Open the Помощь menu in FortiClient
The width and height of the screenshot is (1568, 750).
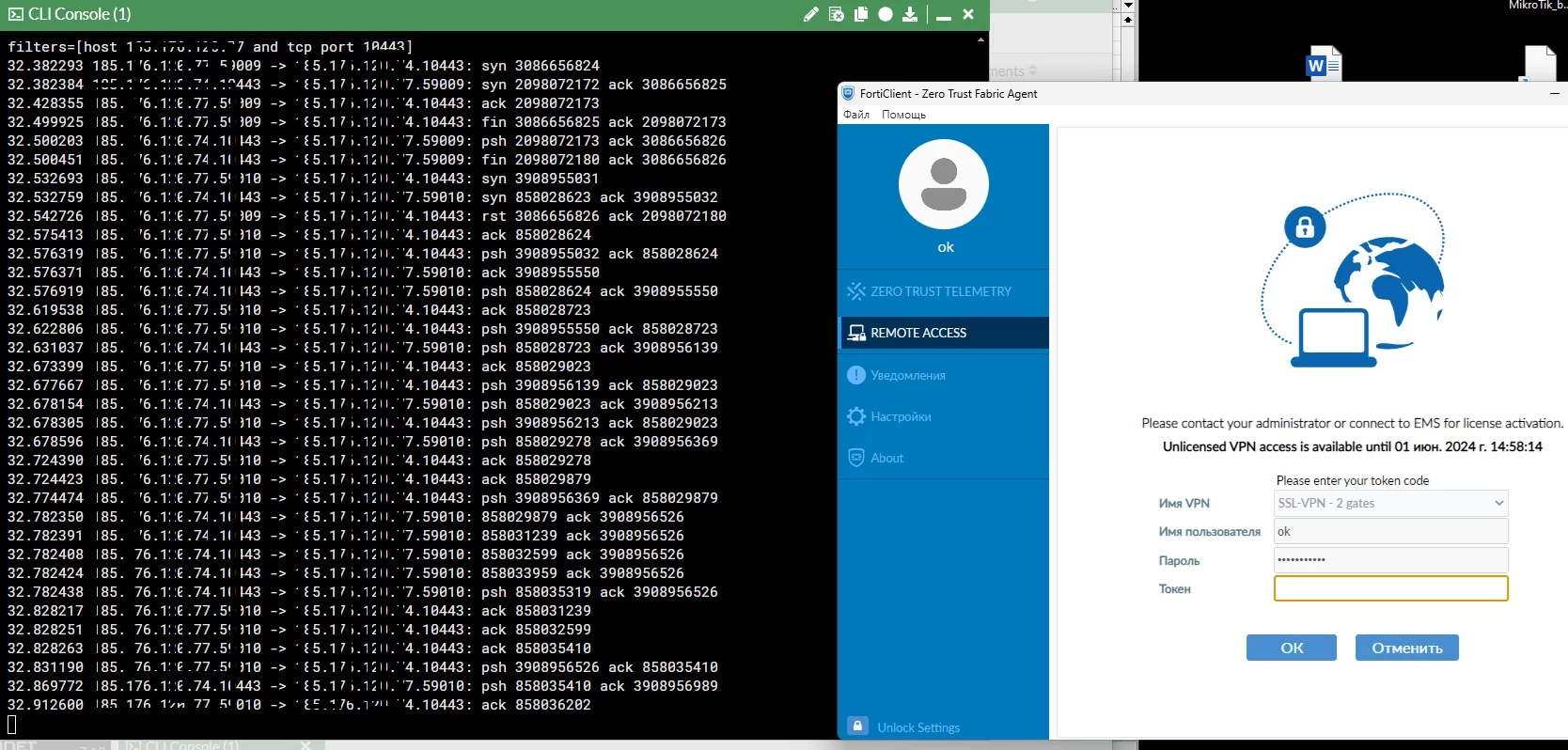[903, 115]
